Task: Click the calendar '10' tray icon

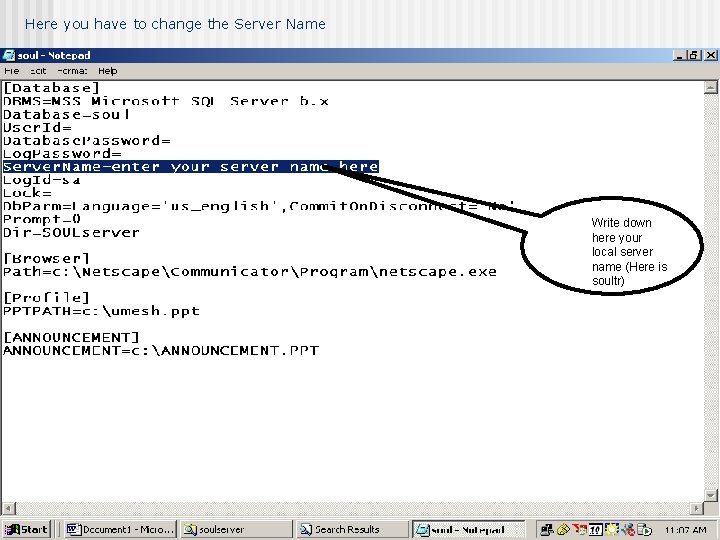Action: tap(596, 529)
